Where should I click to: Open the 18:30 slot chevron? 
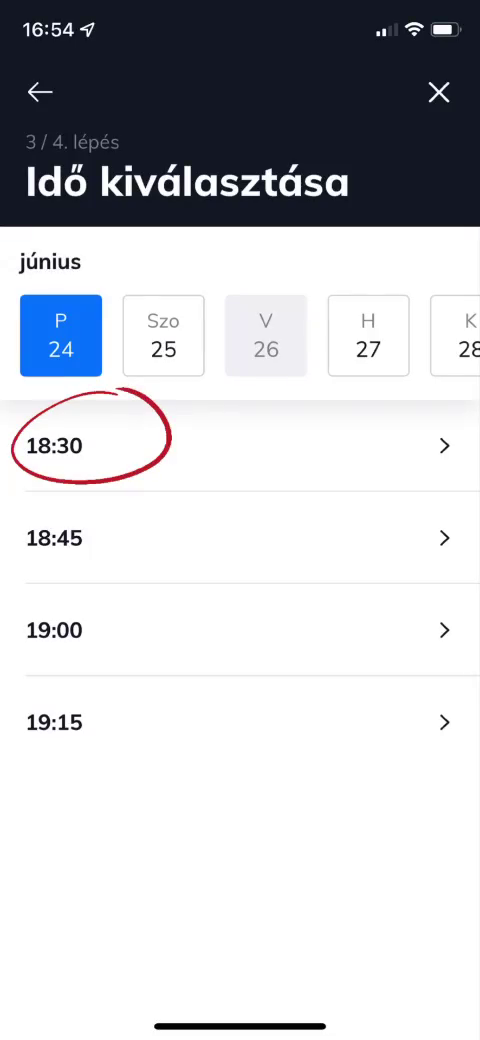(445, 446)
